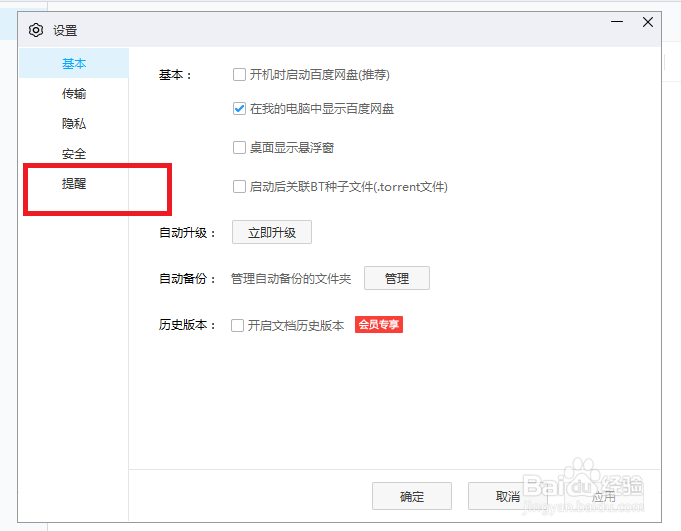Viewport: 681px width, 531px height.
Task: Switch to the 传输 settings tab
Action: [x=74, y=93]
